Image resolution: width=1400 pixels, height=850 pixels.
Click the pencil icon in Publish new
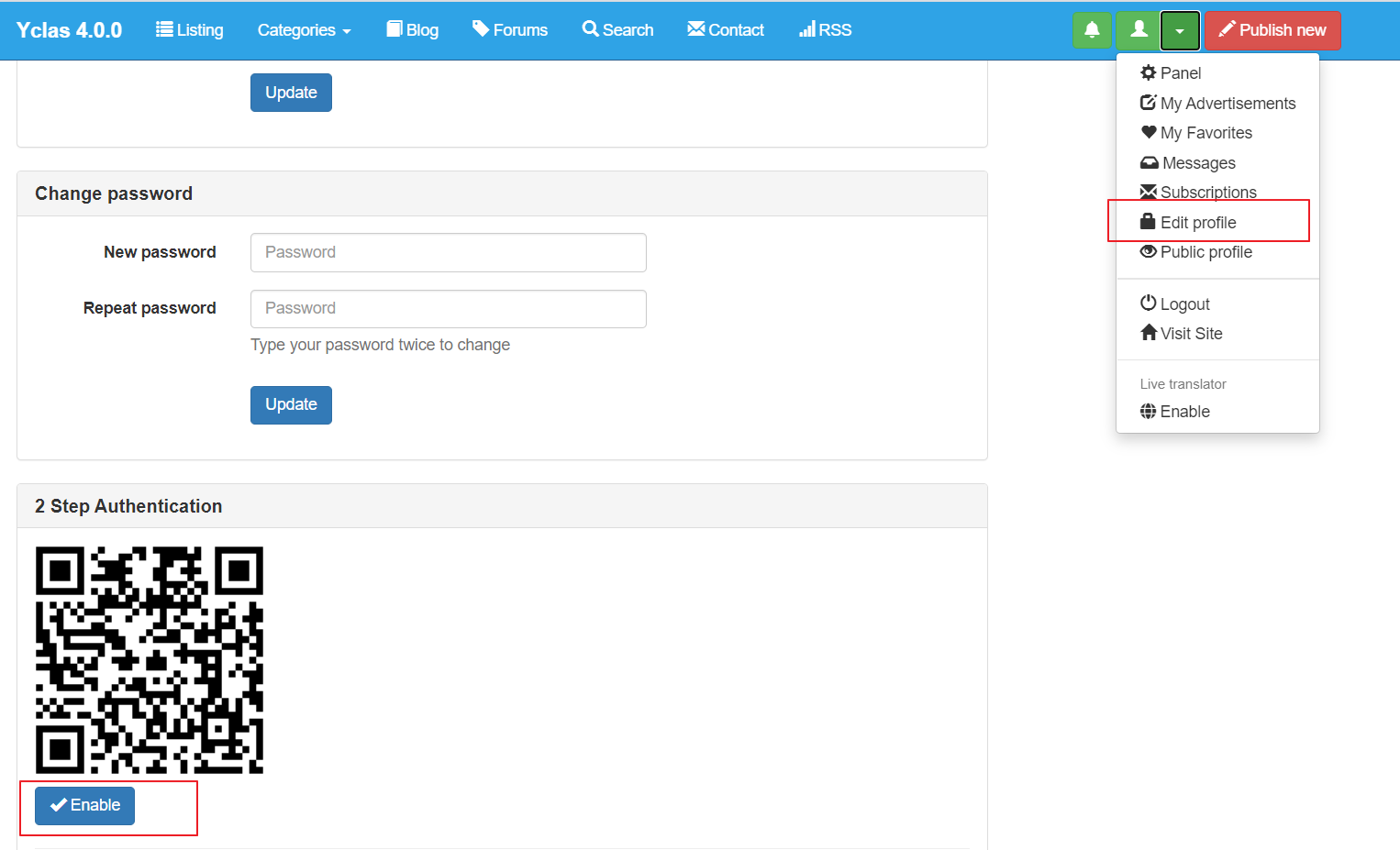pos(1227,29)
